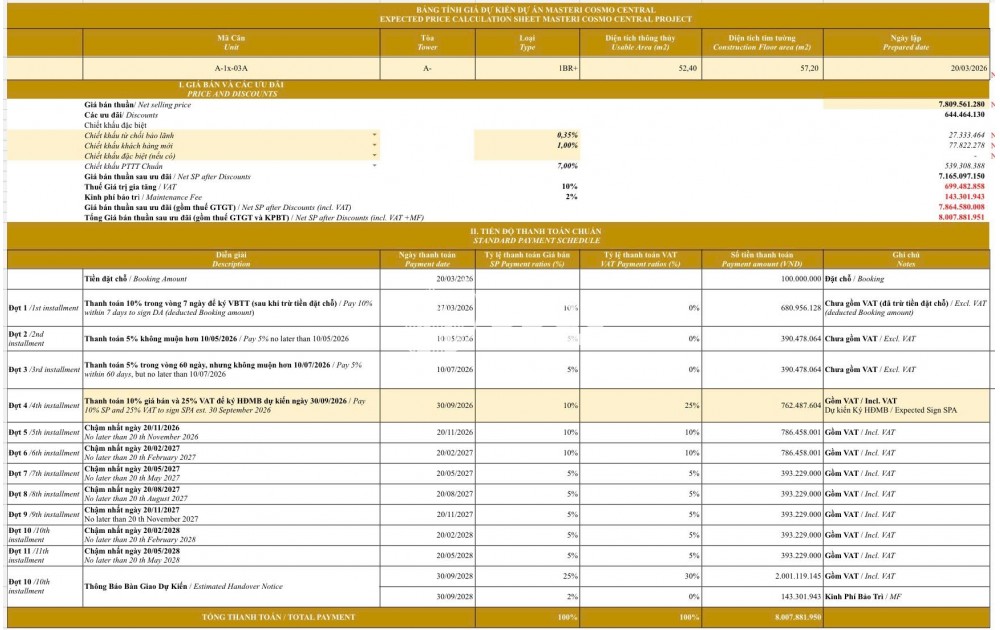Select net price after discounts 7.165.097.150
This screenshot has width=1000, height=630.
[x=961, y=176]
